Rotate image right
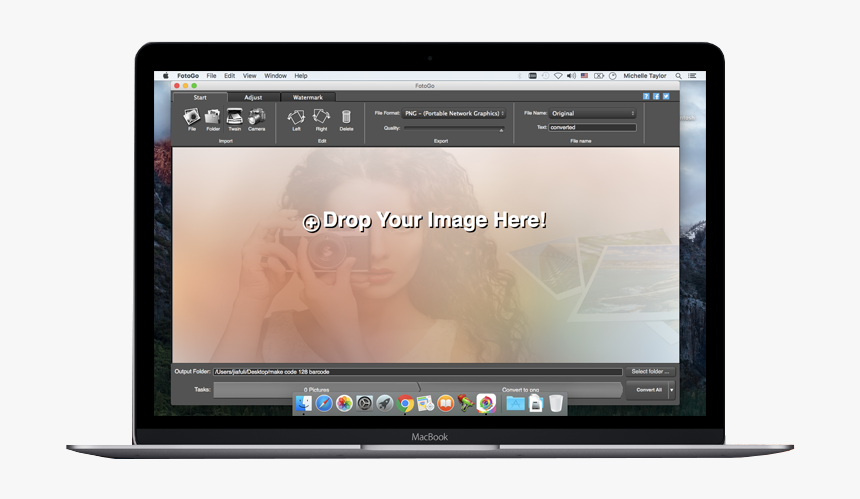Screen dimensions: 860x499 [321, 118]
